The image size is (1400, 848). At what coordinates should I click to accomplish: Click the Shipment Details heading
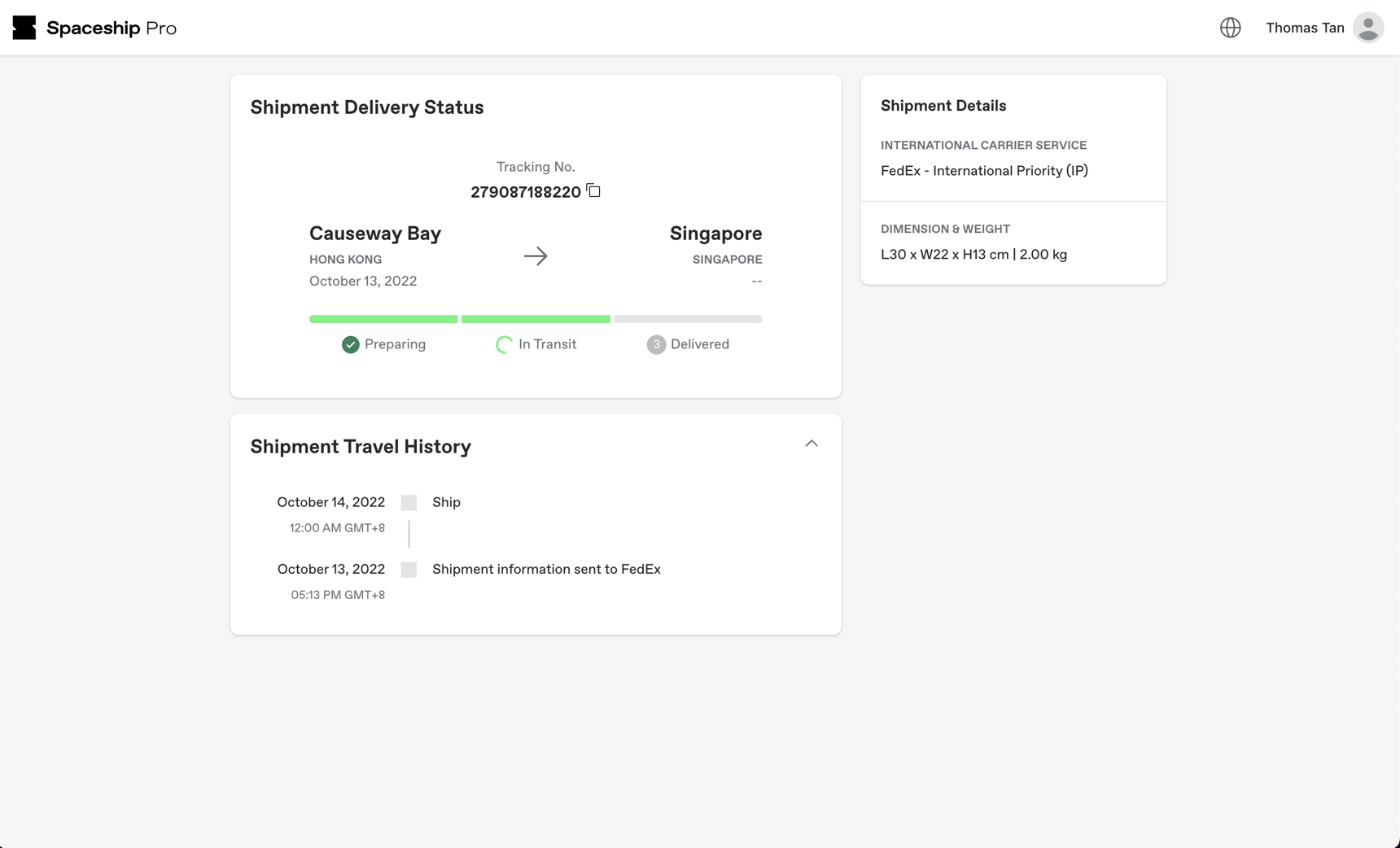click(x=943, y=105)
